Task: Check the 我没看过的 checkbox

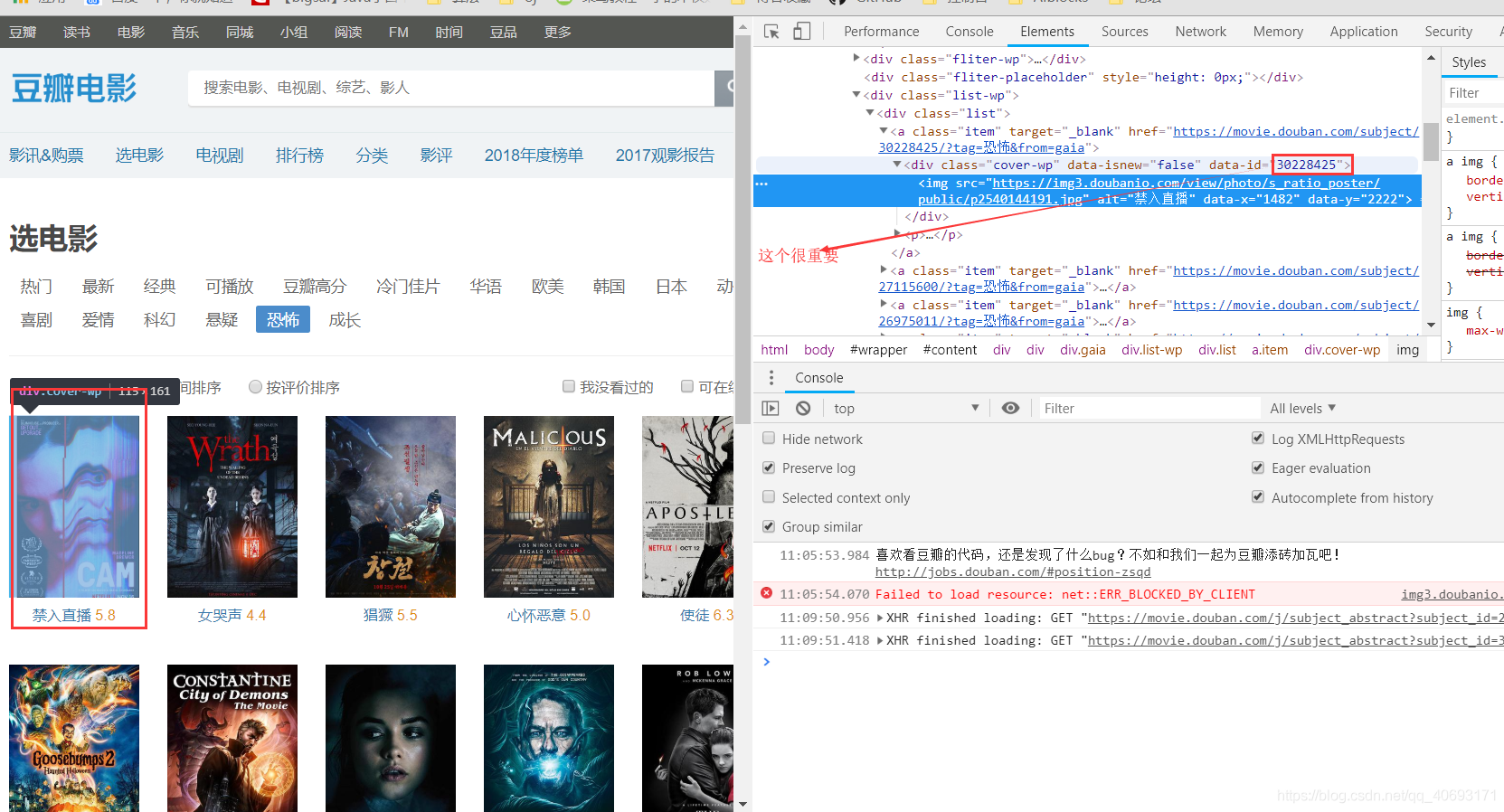Action: click(569, 387)
